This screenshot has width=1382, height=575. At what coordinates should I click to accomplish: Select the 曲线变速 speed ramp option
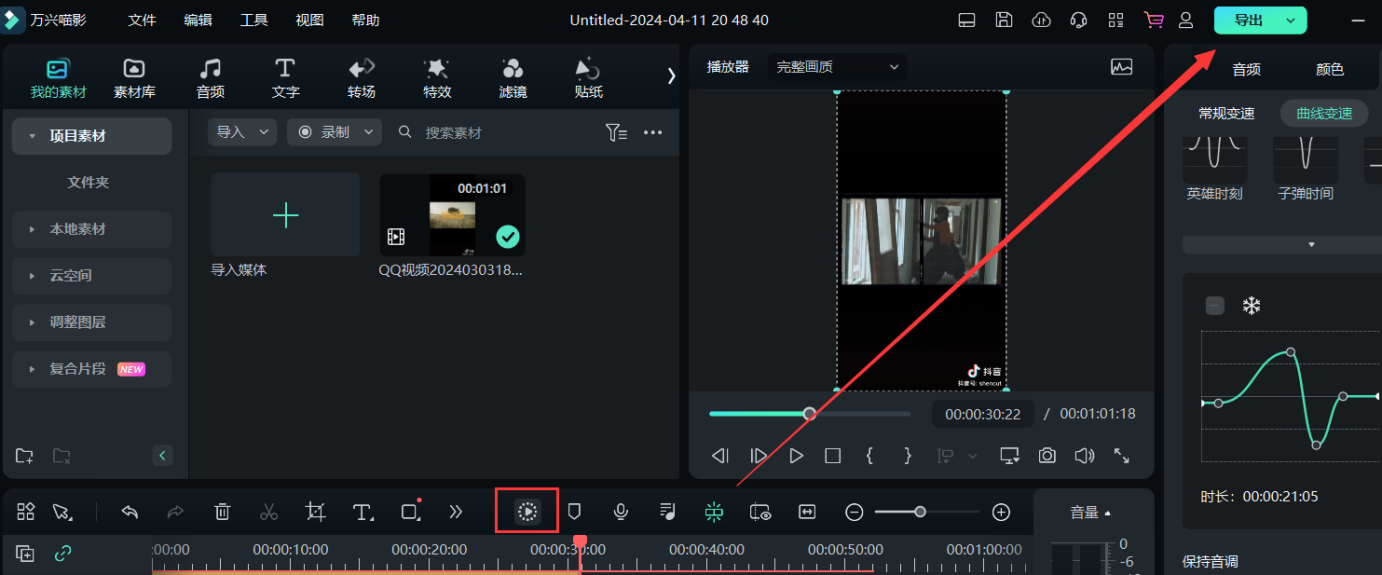pyautogui.click(x=1324, y=113)
